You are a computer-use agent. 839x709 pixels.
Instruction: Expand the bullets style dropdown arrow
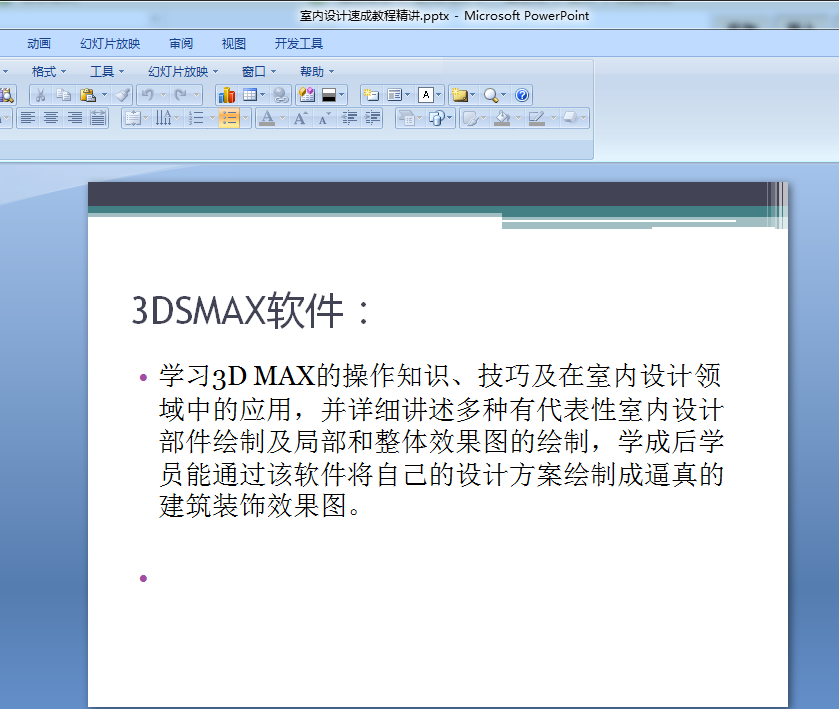246,118
